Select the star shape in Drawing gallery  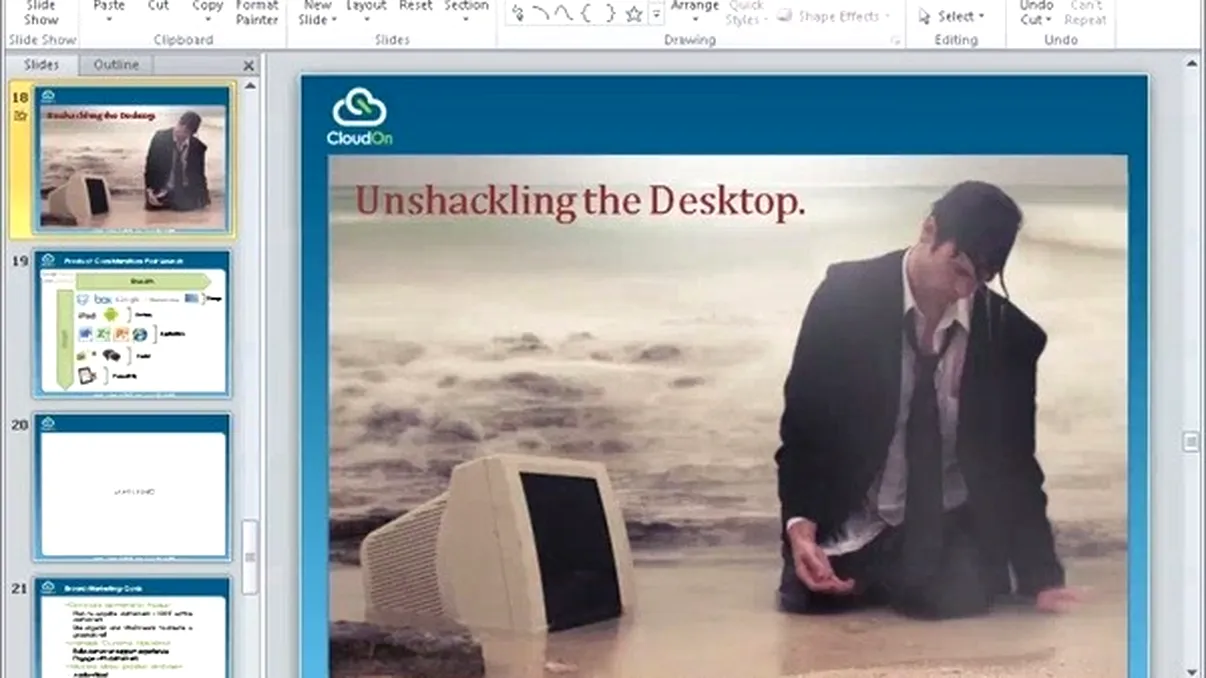pyautogui.click(x=633, y=14)
